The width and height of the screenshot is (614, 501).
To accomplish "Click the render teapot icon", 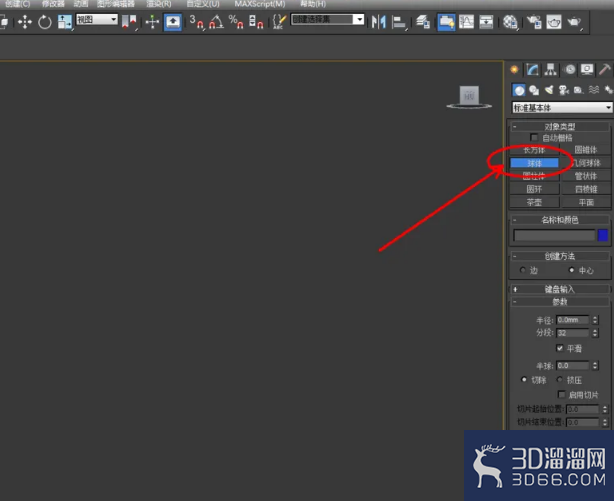I will click(x=574, y=22).
